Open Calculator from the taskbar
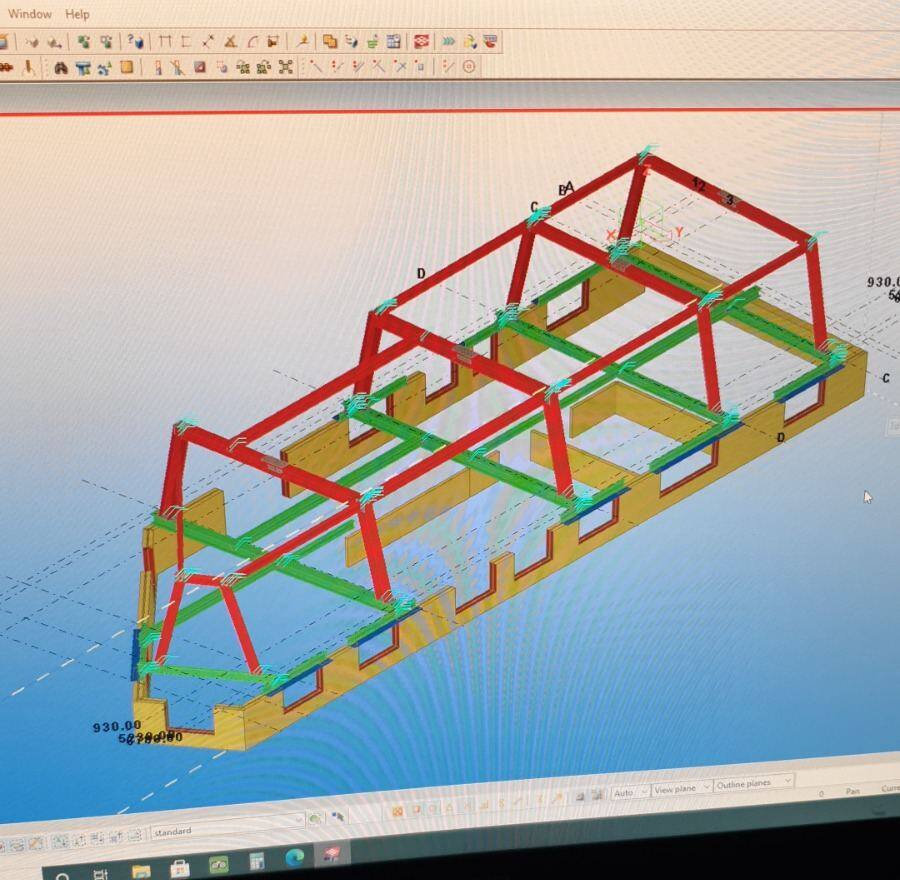This screenshot has width=900, height=880. 257,860
